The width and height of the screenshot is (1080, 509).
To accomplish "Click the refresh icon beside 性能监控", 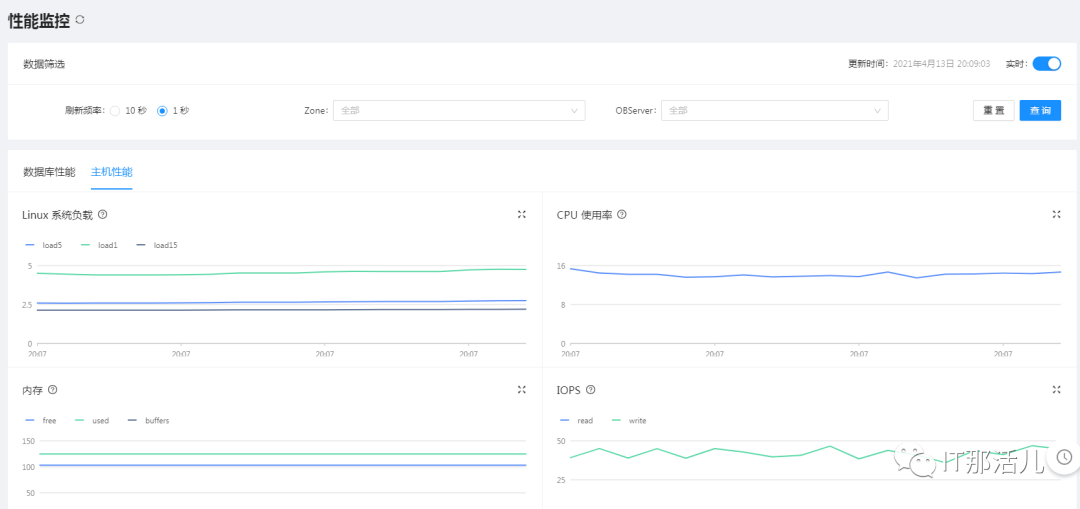I will [x=80, y=19].
